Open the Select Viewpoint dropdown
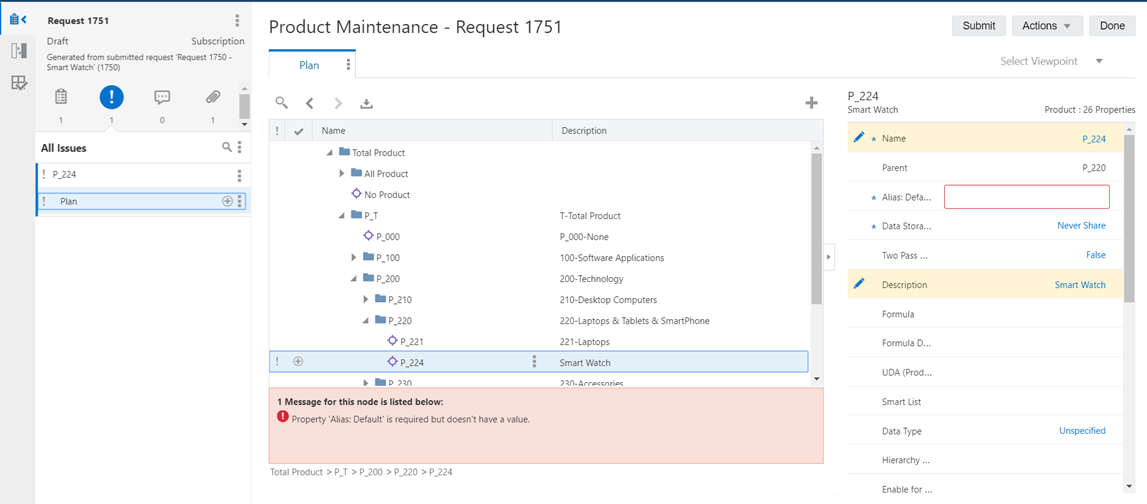 click(x=1051, y=61)
